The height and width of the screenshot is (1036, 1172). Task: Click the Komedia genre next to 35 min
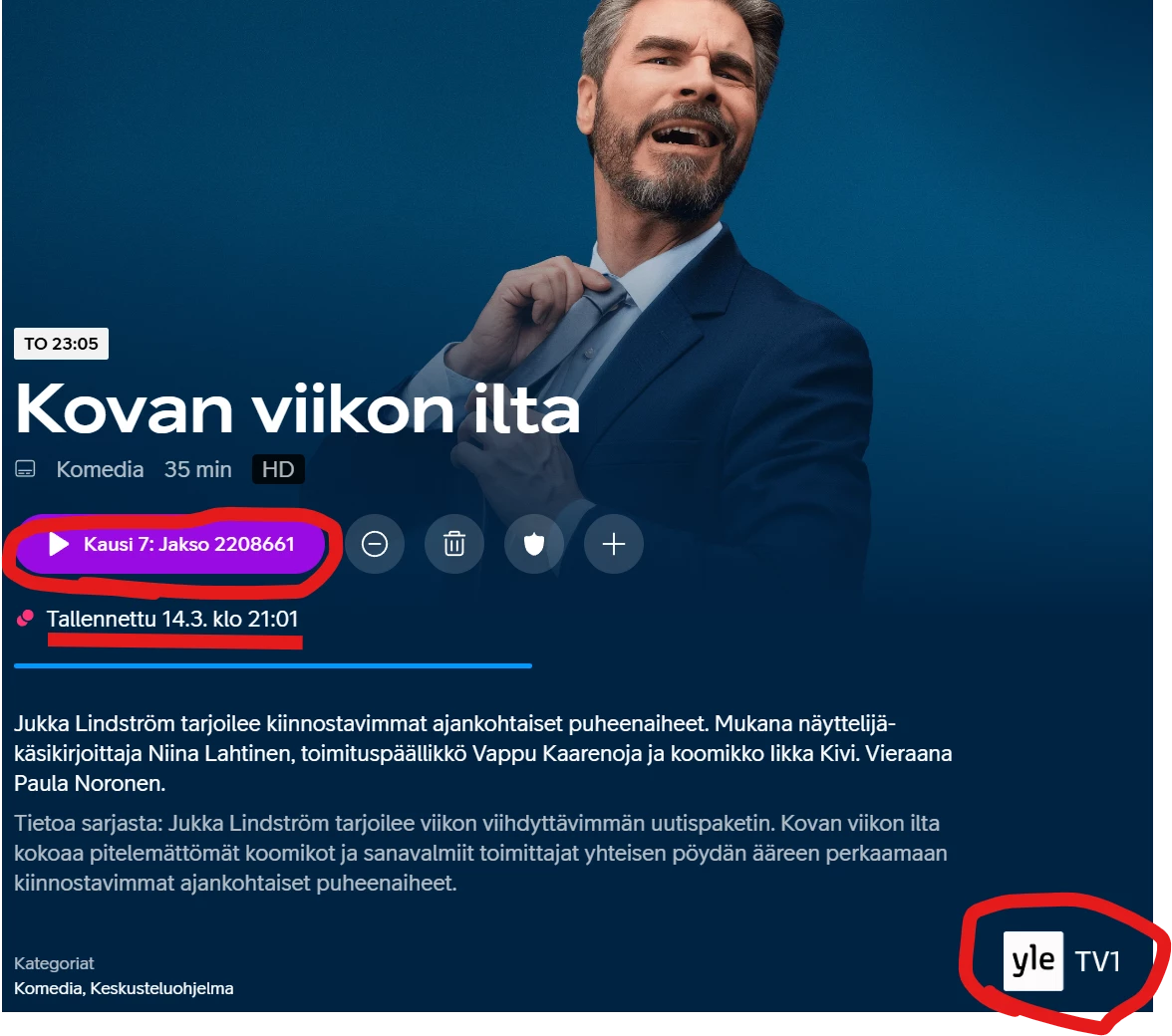[100, 469]
